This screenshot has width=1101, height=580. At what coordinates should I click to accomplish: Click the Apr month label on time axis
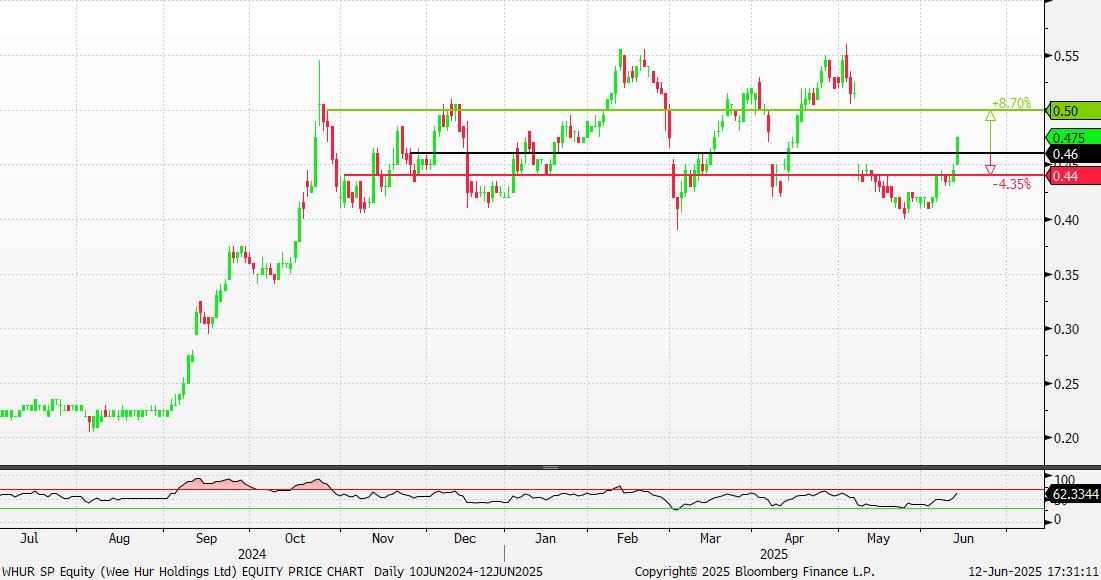[794, 539]
